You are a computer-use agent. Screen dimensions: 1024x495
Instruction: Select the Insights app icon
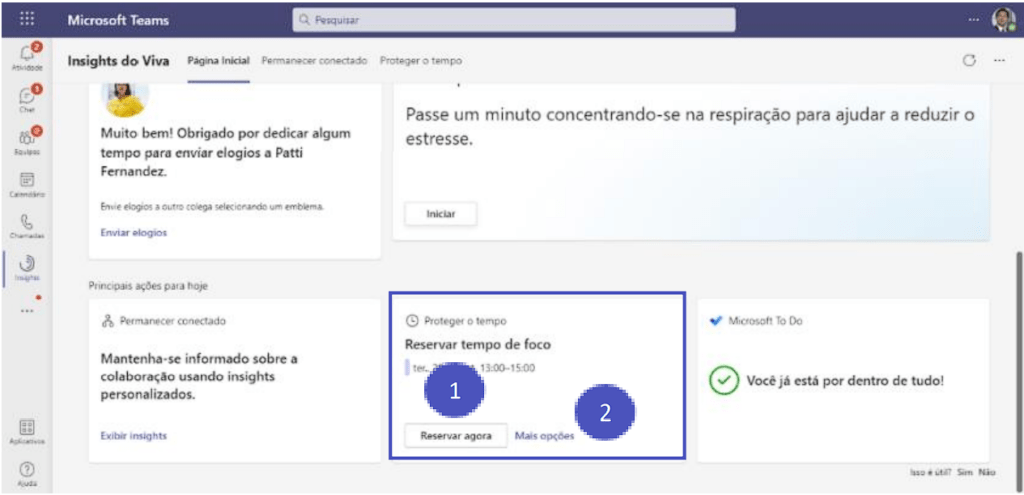(x=27, y=268)
